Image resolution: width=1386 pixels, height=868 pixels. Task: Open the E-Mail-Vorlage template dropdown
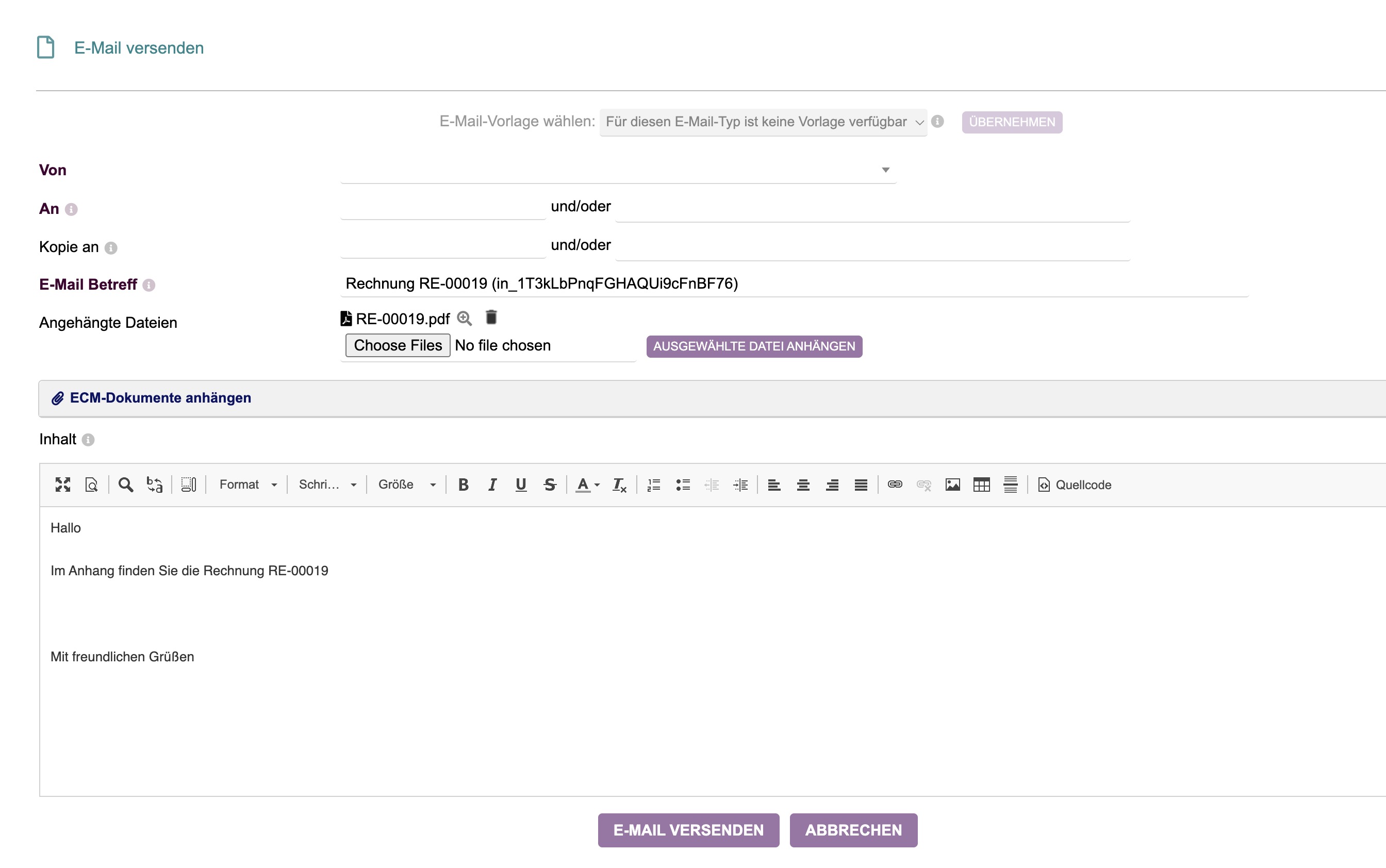(763, 122)
